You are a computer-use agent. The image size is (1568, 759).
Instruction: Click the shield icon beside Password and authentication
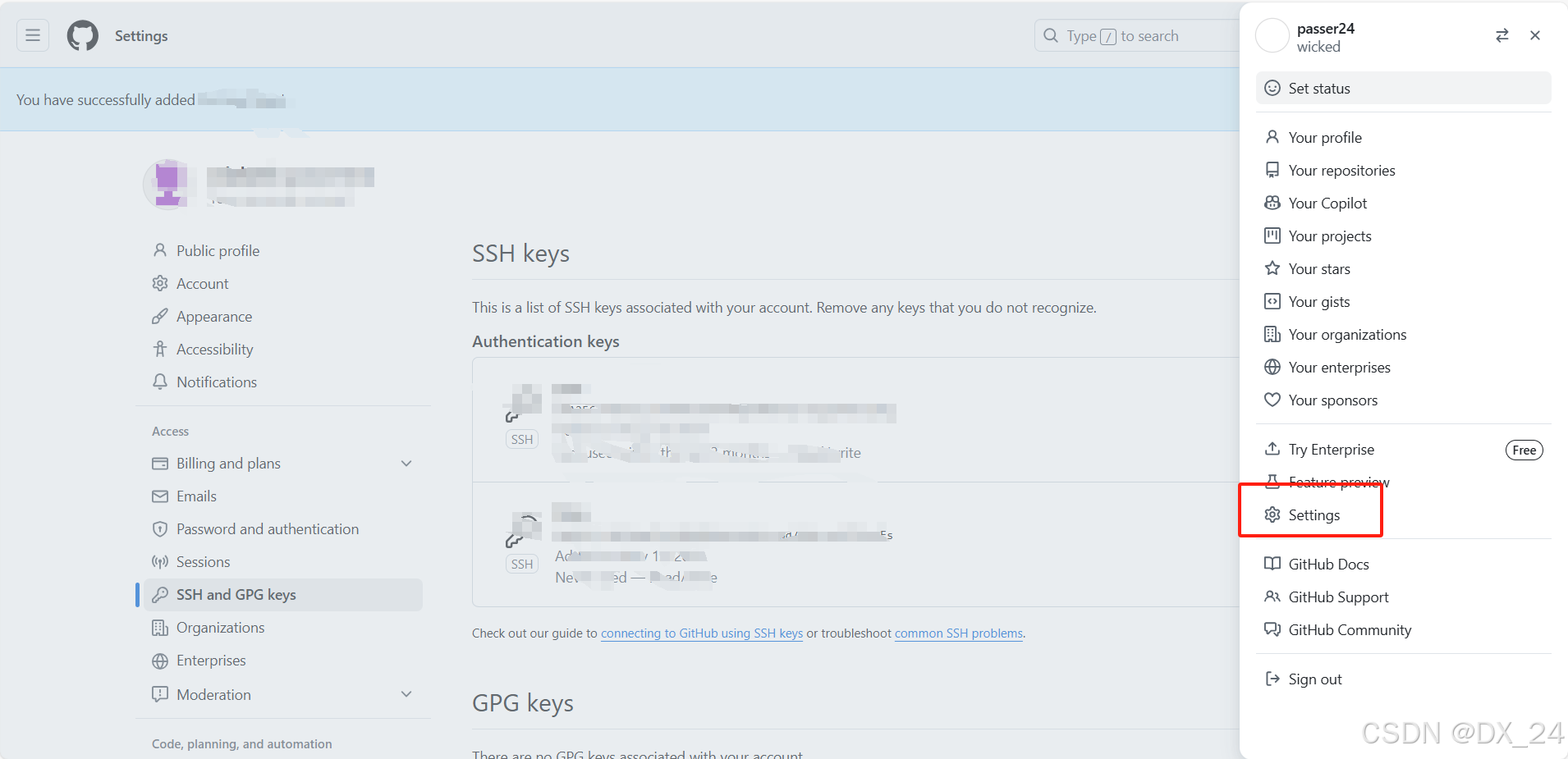pyautogui.click(x=160, y=529)
